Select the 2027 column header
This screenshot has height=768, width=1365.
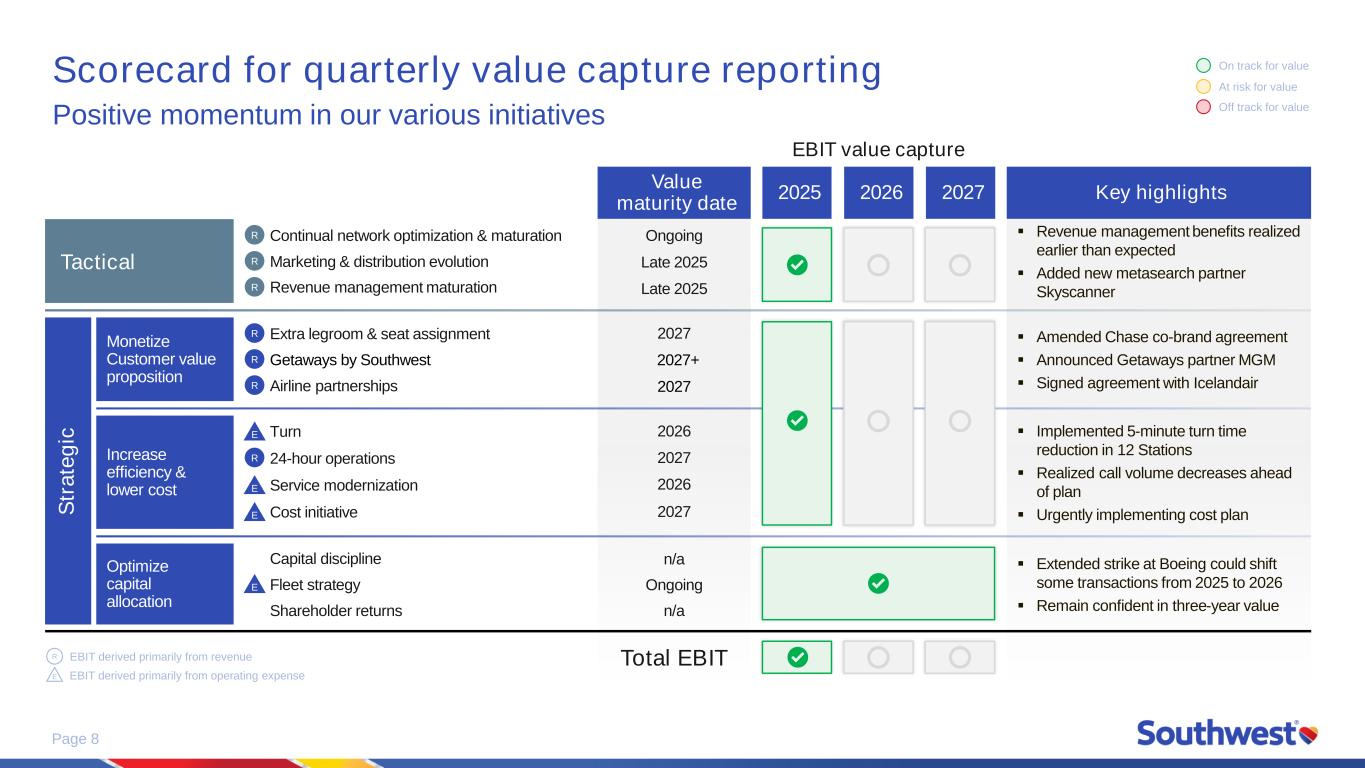(x=959, y=192)
